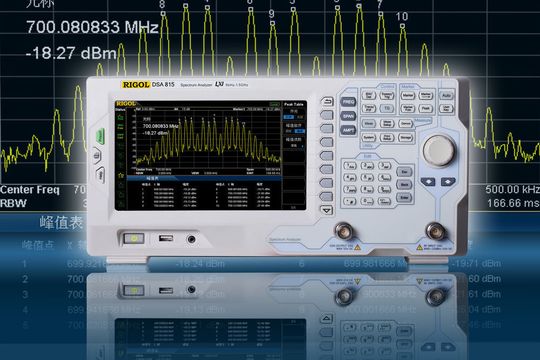This screenshot has width=540, height=360.
Task: Tap the rotary knob
Action: (439, 151)
